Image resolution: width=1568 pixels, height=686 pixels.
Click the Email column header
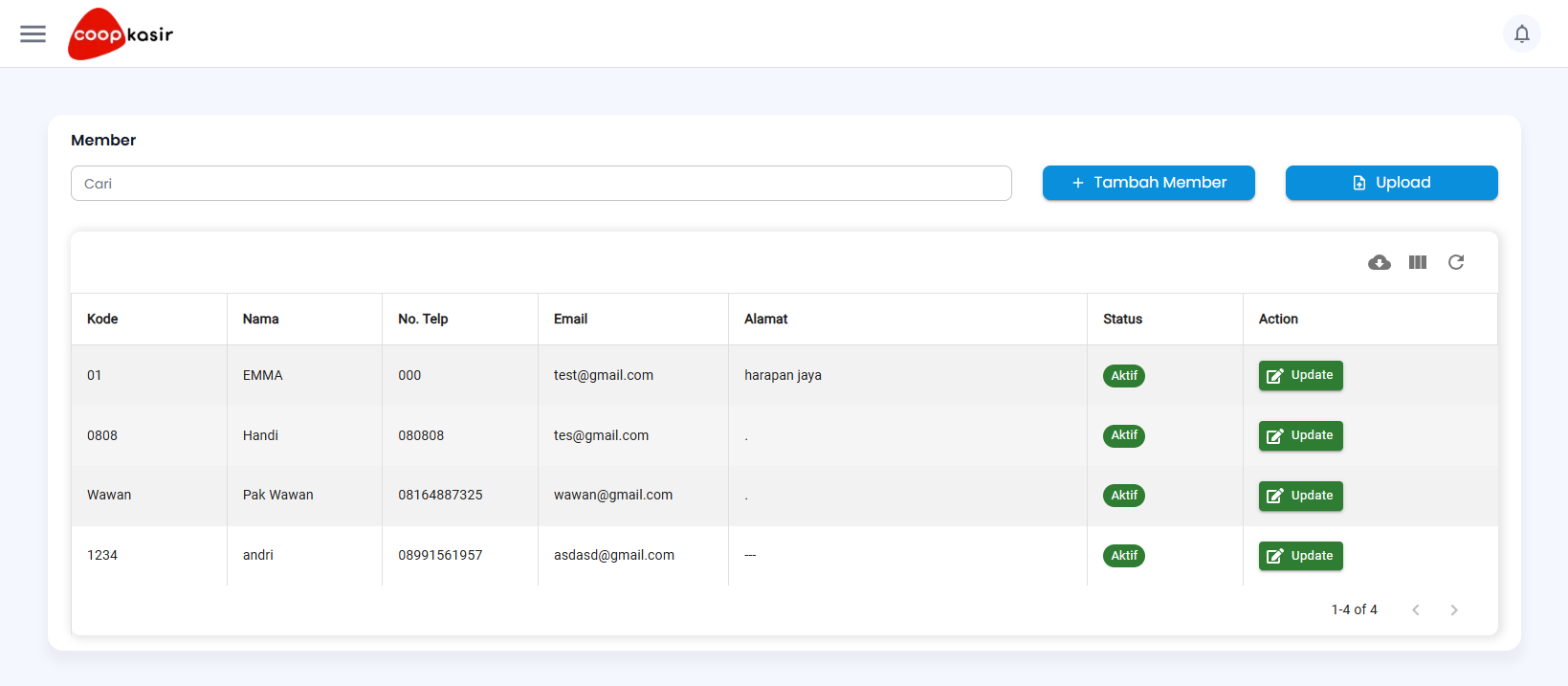click(570, 320)
